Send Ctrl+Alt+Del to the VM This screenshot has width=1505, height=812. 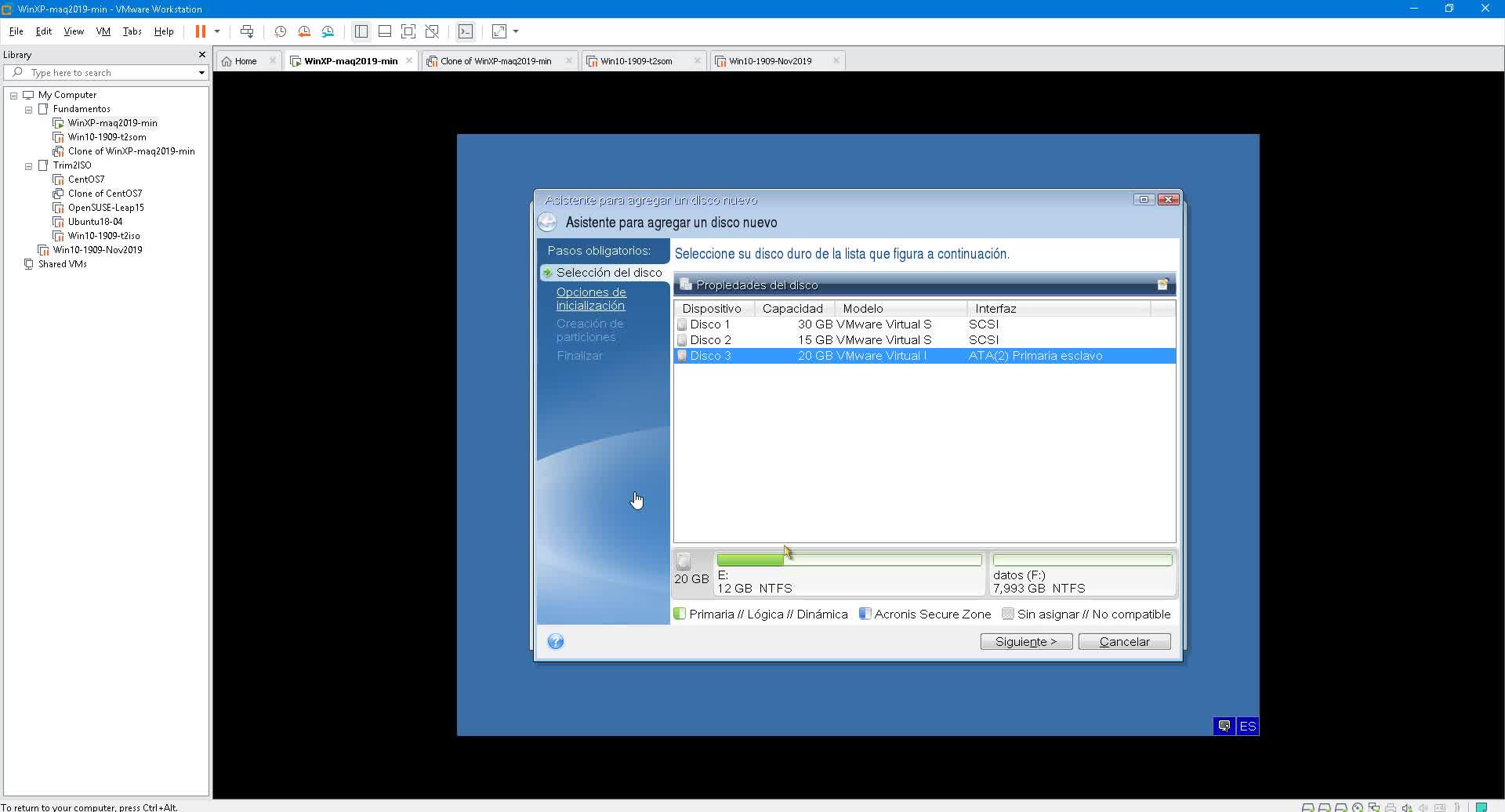247,31
